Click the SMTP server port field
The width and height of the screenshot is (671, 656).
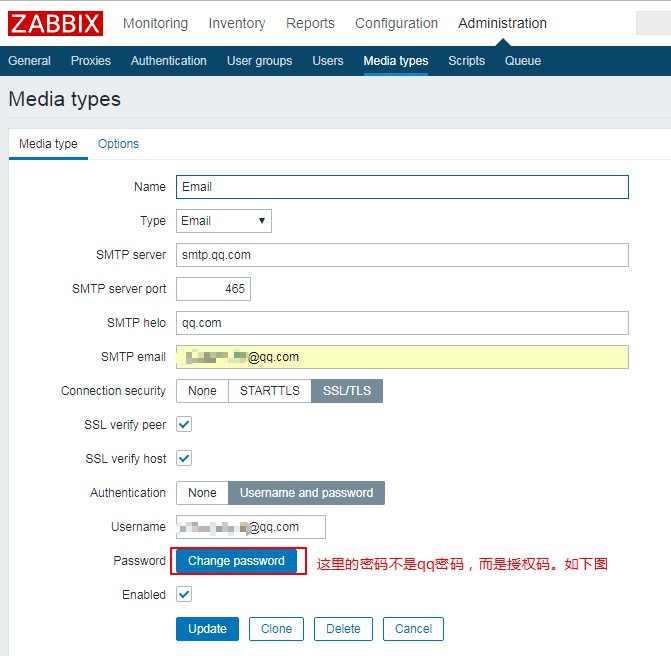click(213, 289)
